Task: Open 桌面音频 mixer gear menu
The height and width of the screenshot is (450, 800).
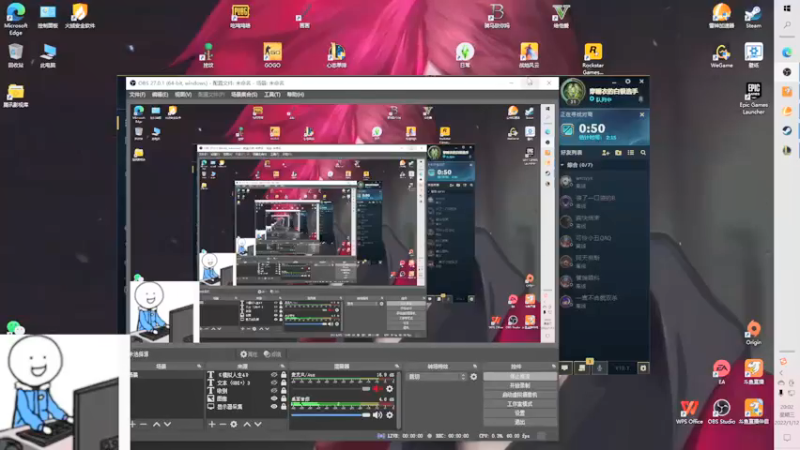Action: (x=390, y=415)
